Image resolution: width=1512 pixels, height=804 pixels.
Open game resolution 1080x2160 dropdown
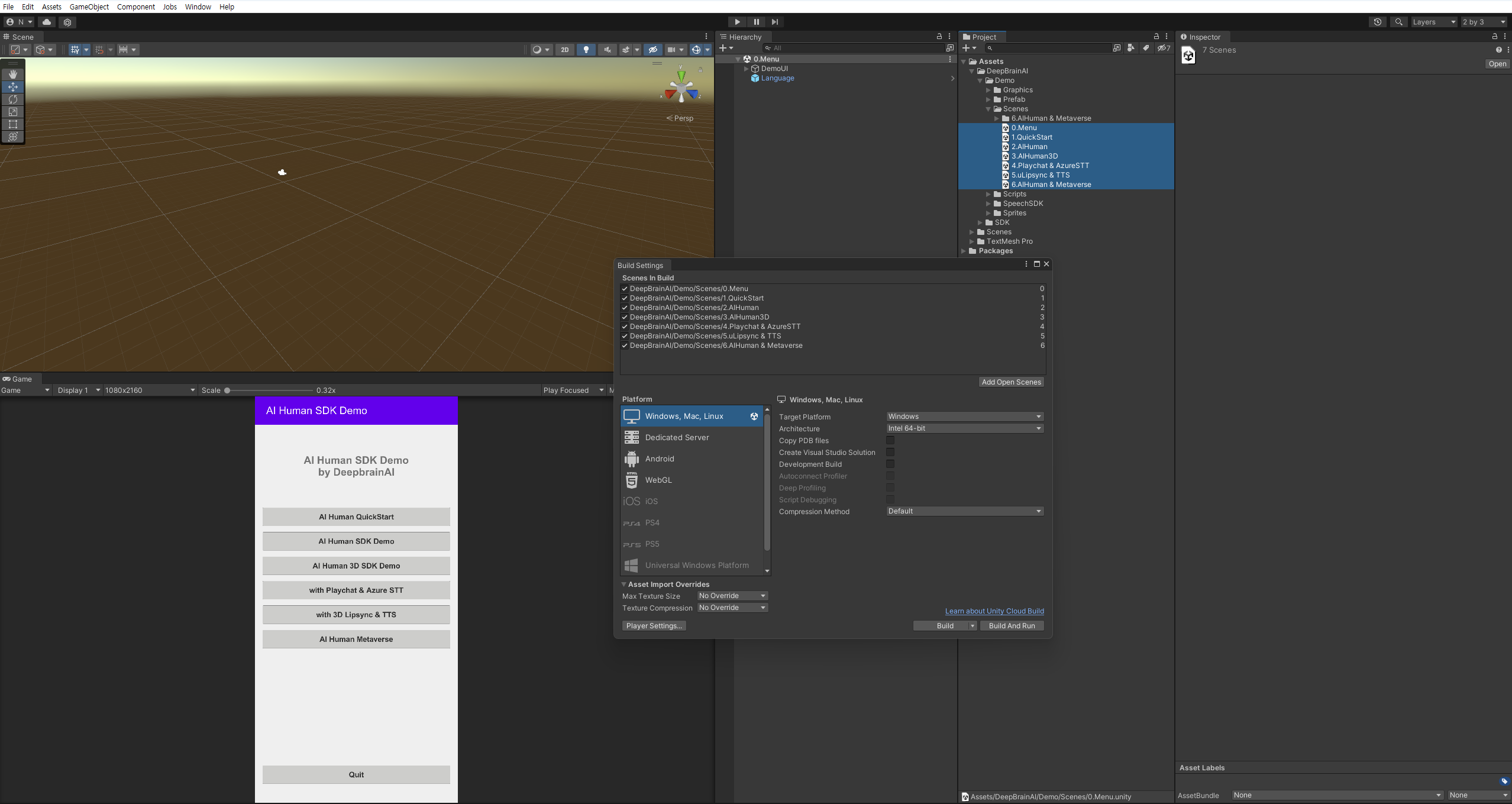(150, 390)
